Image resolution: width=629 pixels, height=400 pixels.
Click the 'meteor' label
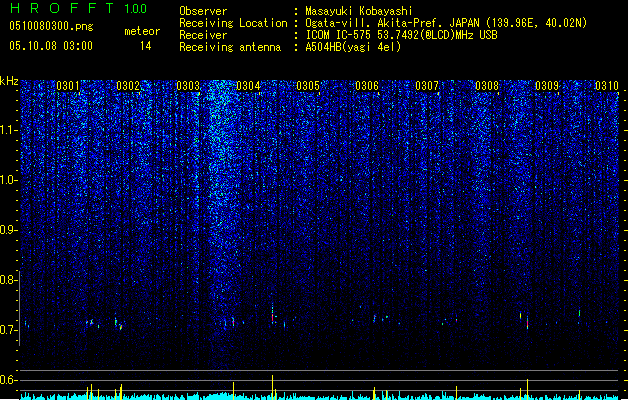(142, 31)
